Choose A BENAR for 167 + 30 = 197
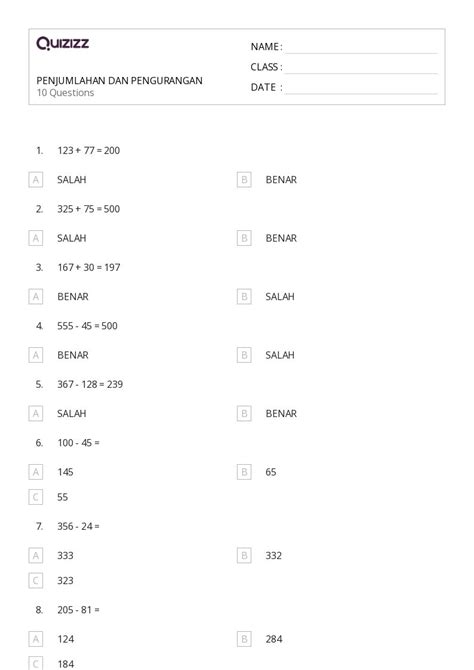The width and height of the screenshot is (474, 670). click(35, 297)
